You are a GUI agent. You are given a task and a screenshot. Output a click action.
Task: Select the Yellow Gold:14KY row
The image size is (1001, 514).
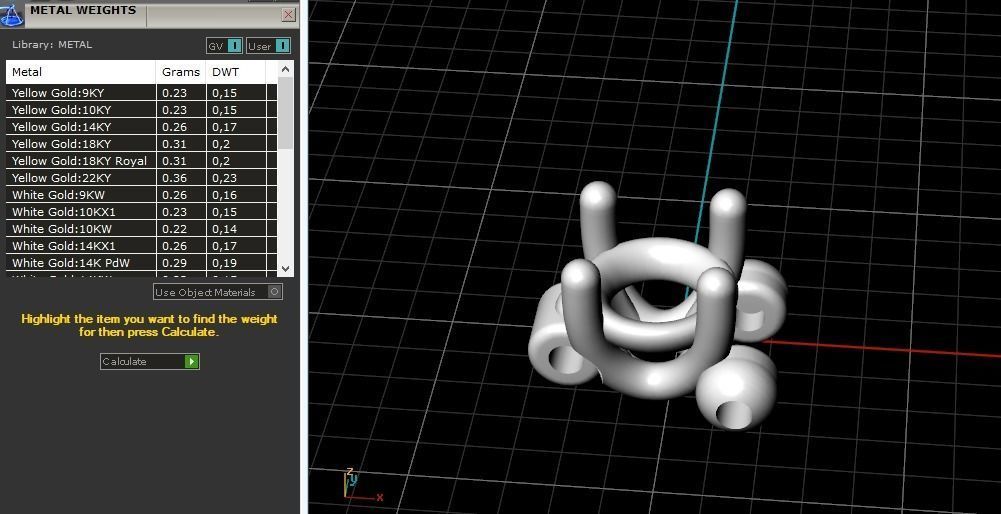(142, 126)
